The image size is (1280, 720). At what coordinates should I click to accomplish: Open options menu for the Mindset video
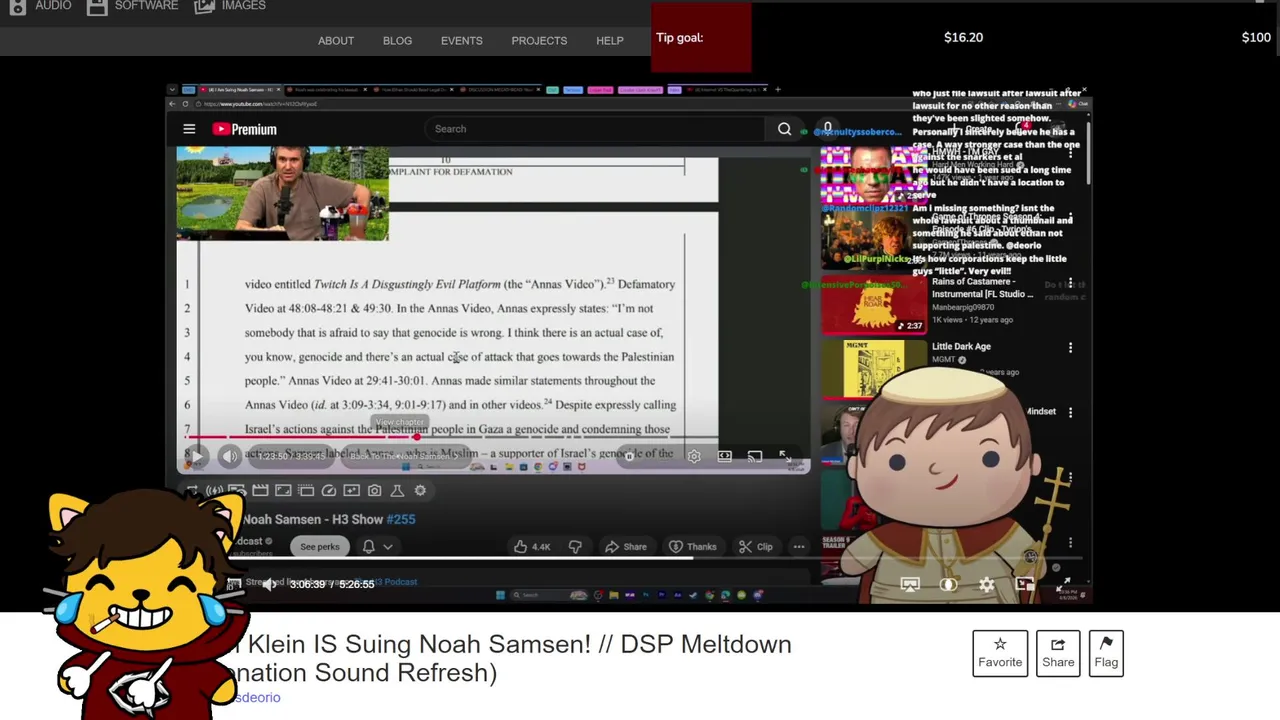tap(1070, 412)
